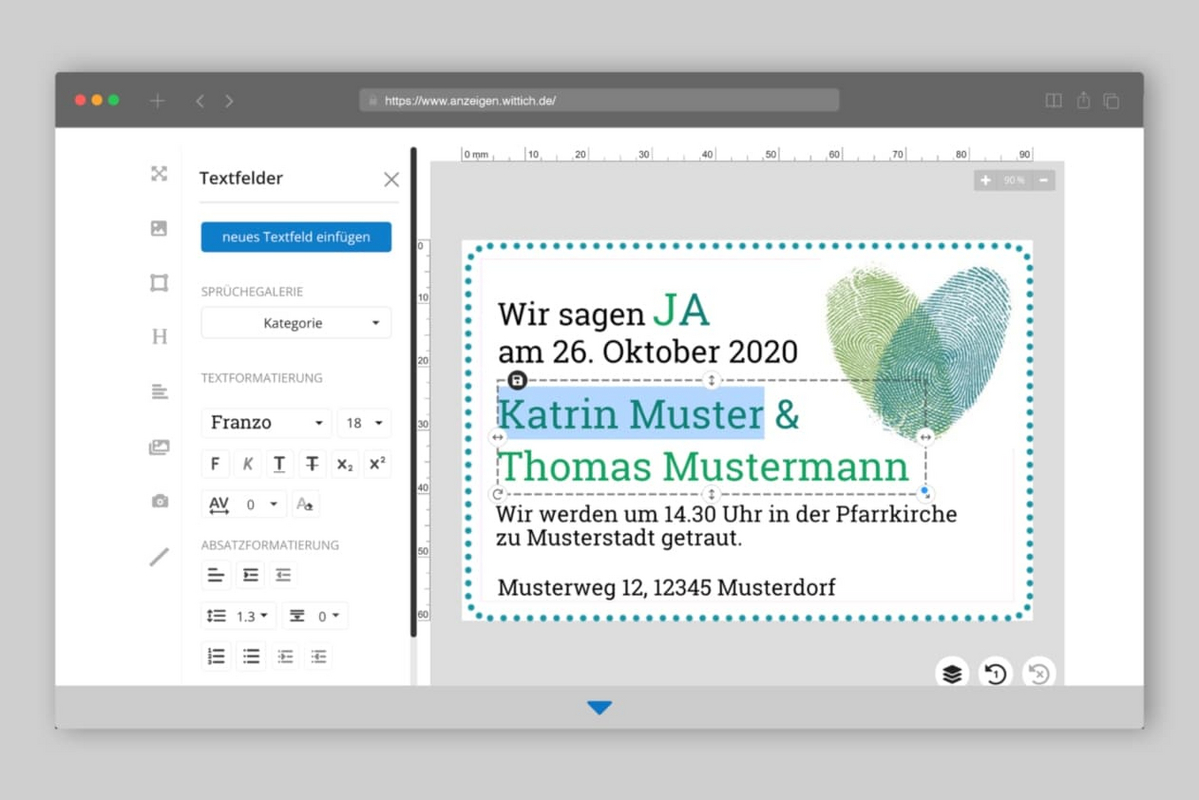Image resolution: width=1199 pixels, height=800 pixels.
Task: Click the browser URL address field
Action: (x=598, y=100)
